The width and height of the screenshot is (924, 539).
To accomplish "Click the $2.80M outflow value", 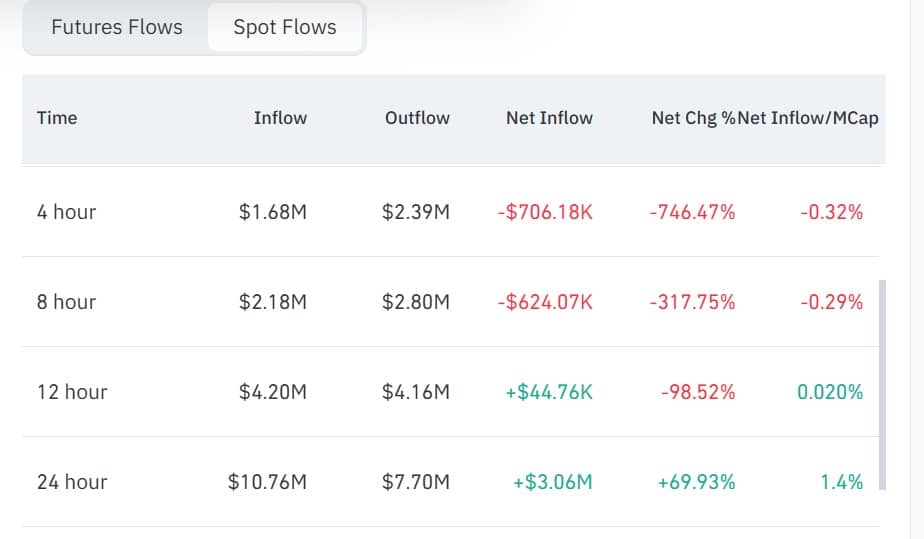I will (x=415, y=302).
